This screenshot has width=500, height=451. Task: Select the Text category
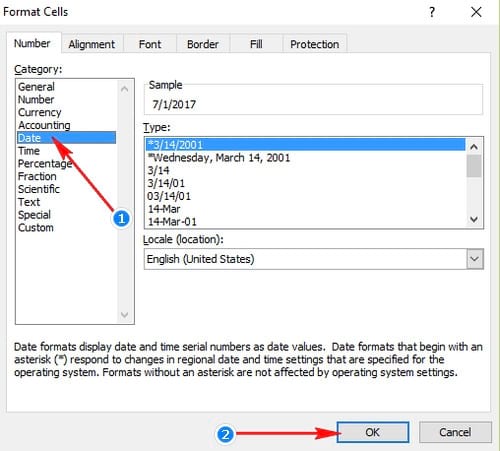pos(67,202)
